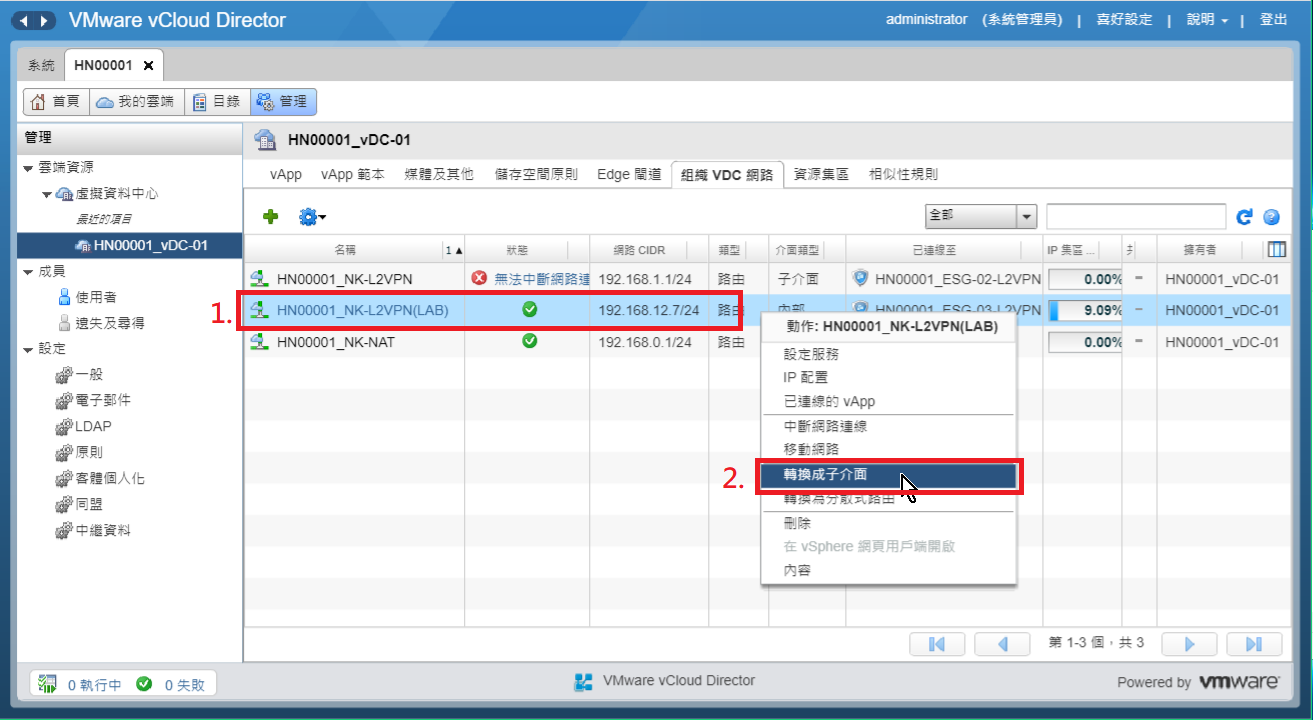Click green status check for HN00001_NK-NAT

(x=530, y=341)
